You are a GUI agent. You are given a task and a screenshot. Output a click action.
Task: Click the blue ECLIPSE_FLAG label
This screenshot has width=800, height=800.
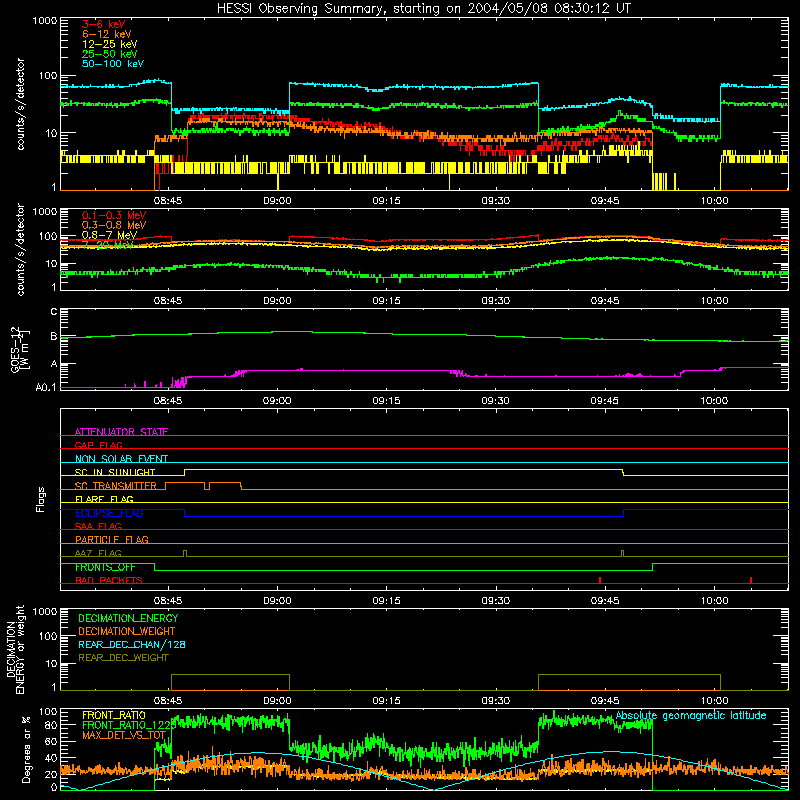pyautogui.click(x=109, y=513)
